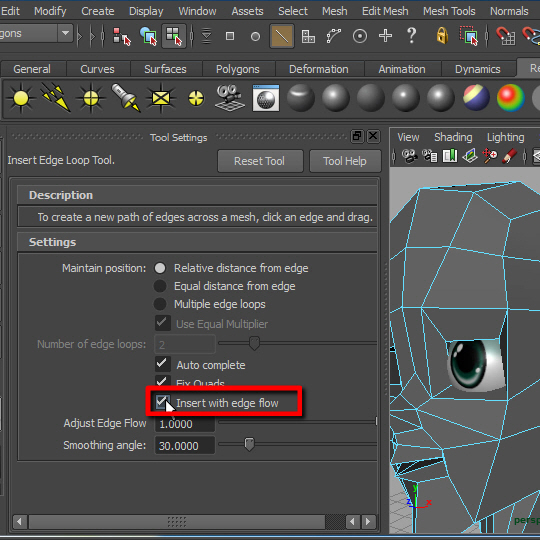540x540 pixels.
Task: Click the horizontal scrollbar right arrow
Action: pos(368,522)
